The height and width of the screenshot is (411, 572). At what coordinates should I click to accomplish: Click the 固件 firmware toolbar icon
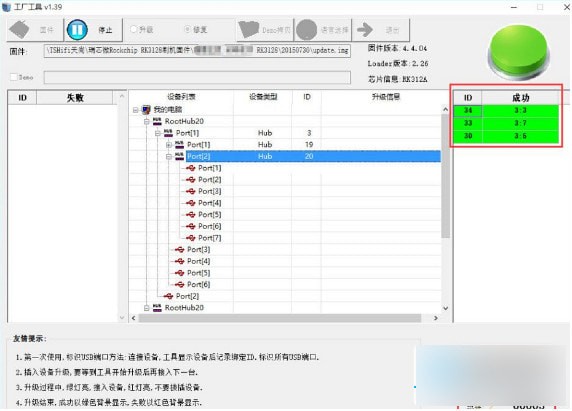[x=19, y=29]
